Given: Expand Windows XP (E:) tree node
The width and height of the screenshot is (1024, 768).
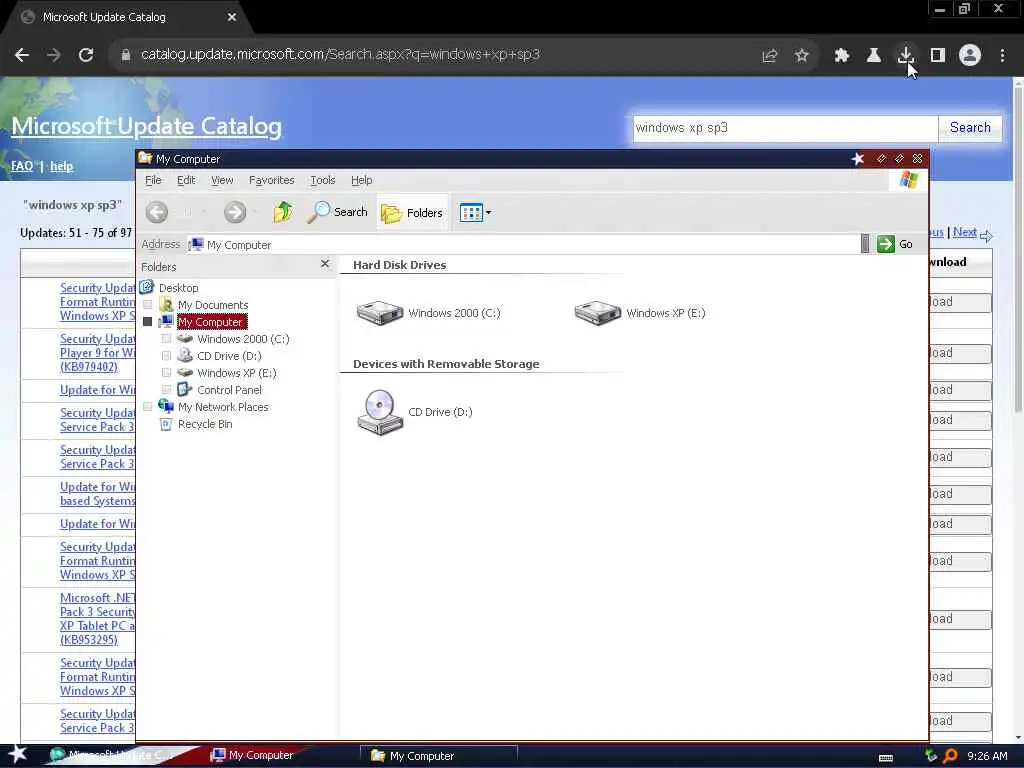Looking at the screenshot, I should click(x=167, y=373).
